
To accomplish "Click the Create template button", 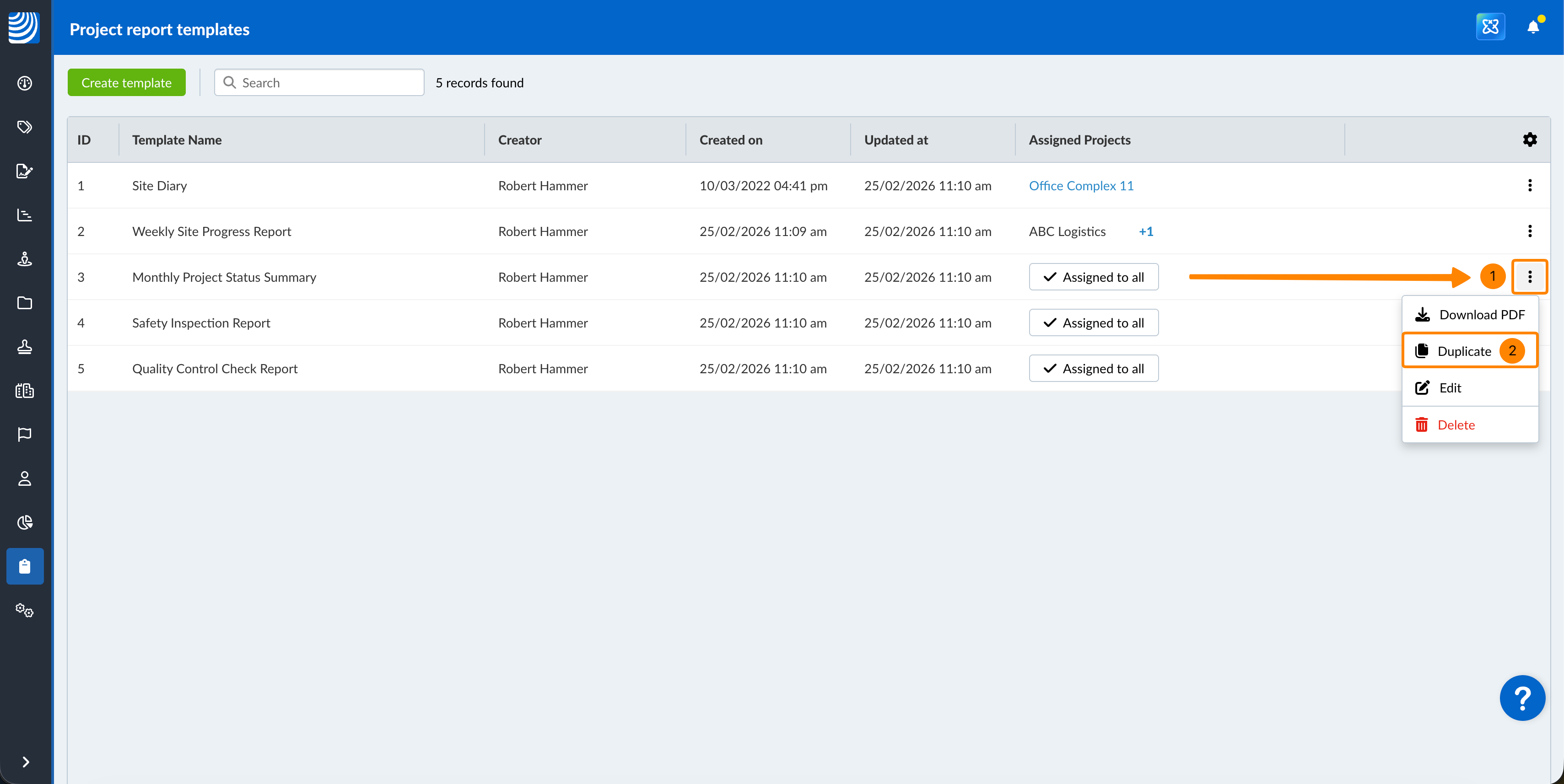I will (x=126, y=82).
